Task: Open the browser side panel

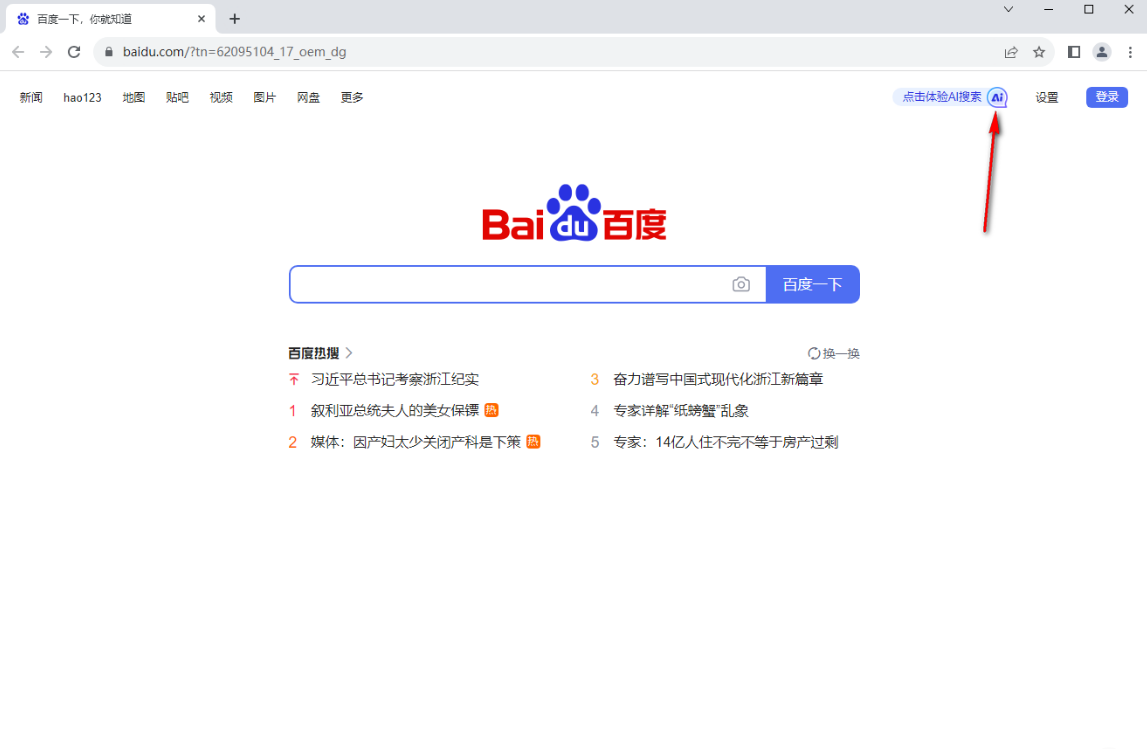Action: click(1074, 52)
